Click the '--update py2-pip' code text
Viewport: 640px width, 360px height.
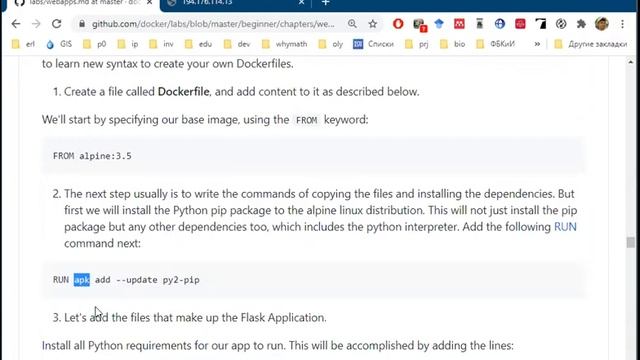click(158, 280)
